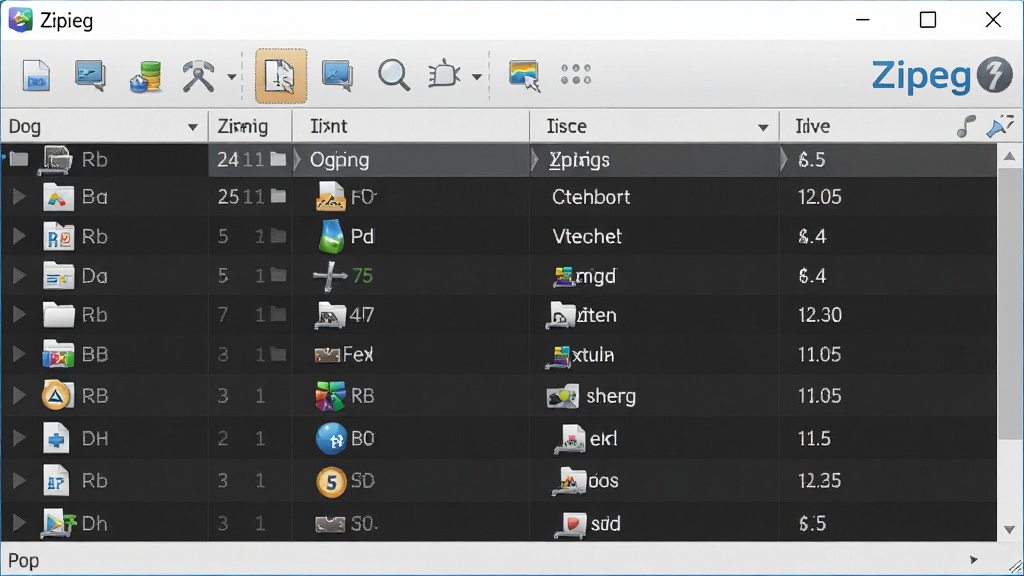Viewport: 1024px width, 576px height.
Task: Click the Zipeg logo text in toolbar
Action: tap(921, 77)
